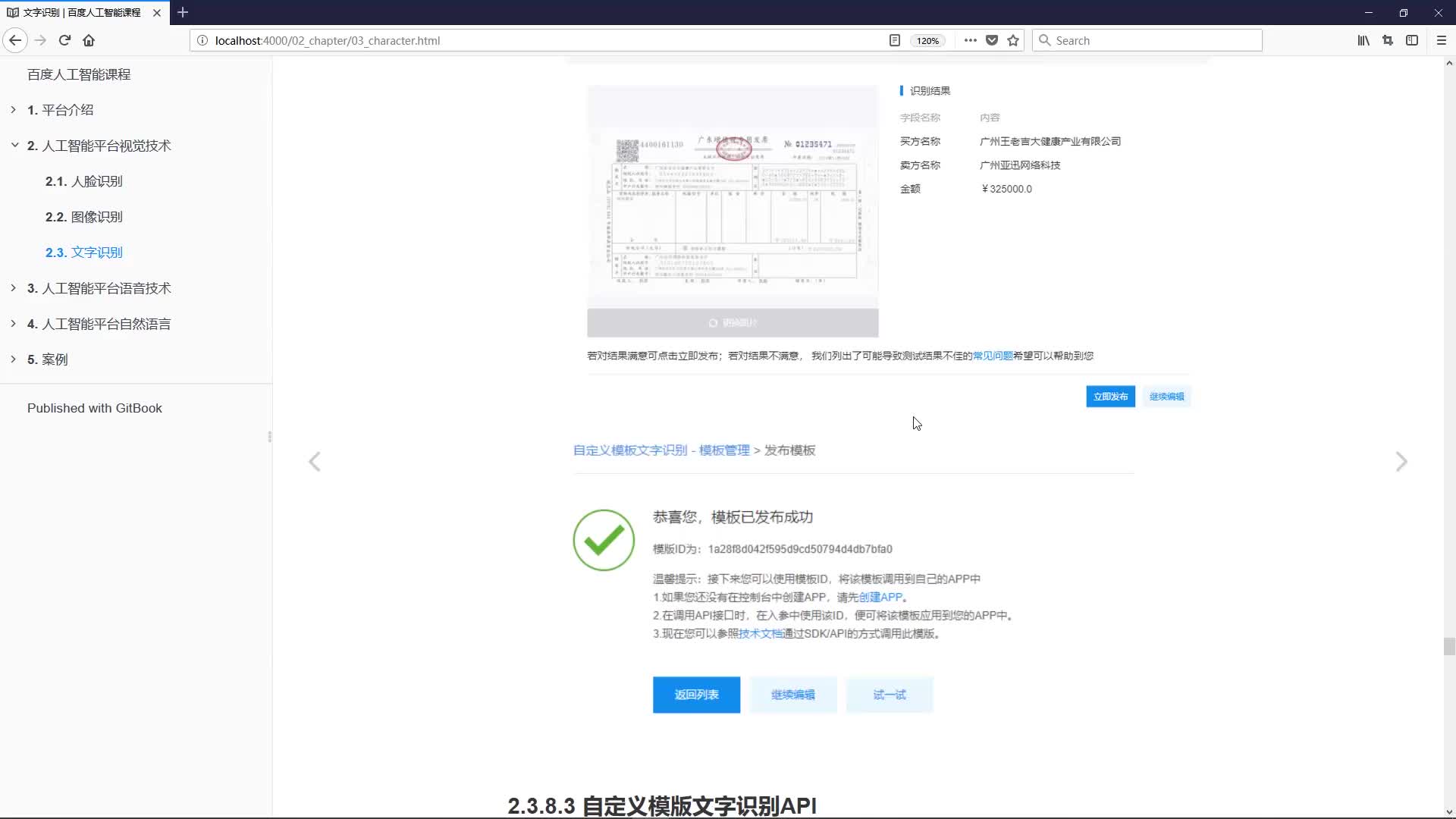Image resolution: width=1456 pixels, height=819 pixels.
Task: Click the vertical scrollbar thumb
Action: pyautogui.click(x=1449, y=646)
